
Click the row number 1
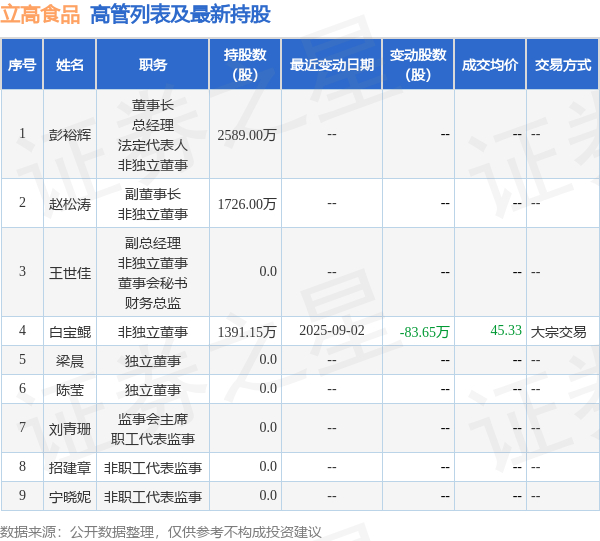coord(23,134)
